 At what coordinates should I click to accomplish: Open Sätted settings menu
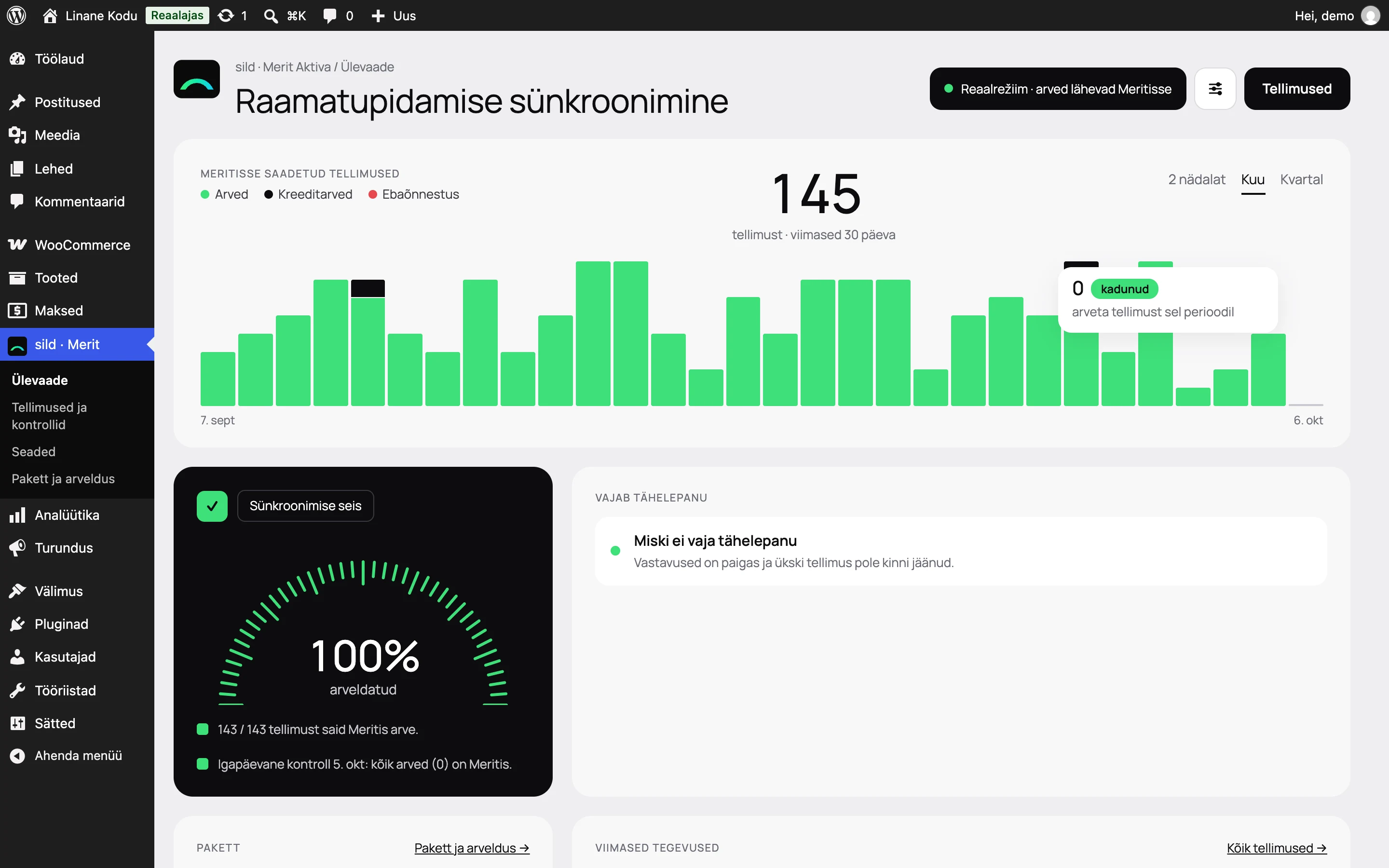click(77, 723)
